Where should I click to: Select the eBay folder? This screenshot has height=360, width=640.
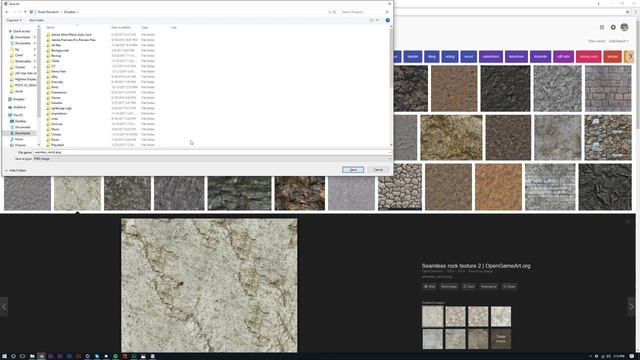54,77
